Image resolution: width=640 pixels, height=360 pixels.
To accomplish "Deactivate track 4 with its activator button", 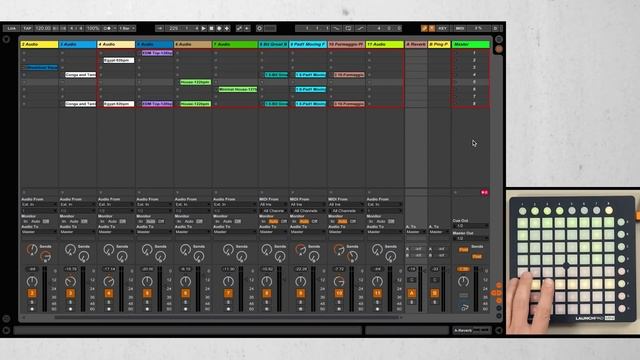I will click(109, 293).
